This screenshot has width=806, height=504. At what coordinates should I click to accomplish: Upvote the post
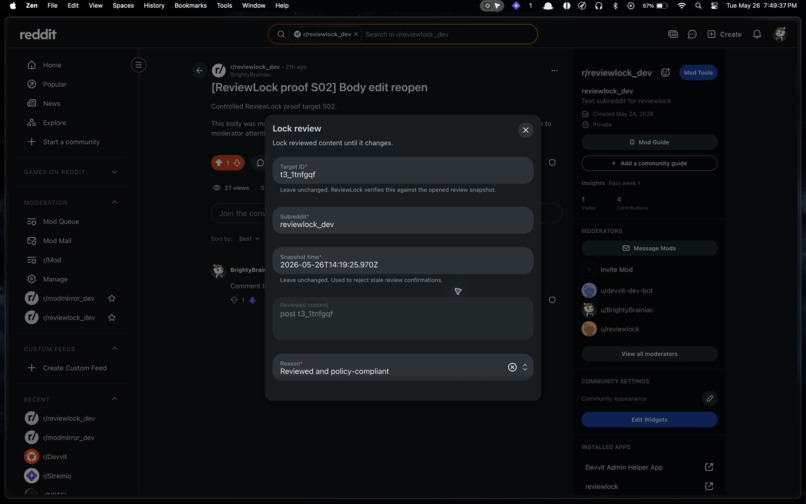tap(218, 163)
